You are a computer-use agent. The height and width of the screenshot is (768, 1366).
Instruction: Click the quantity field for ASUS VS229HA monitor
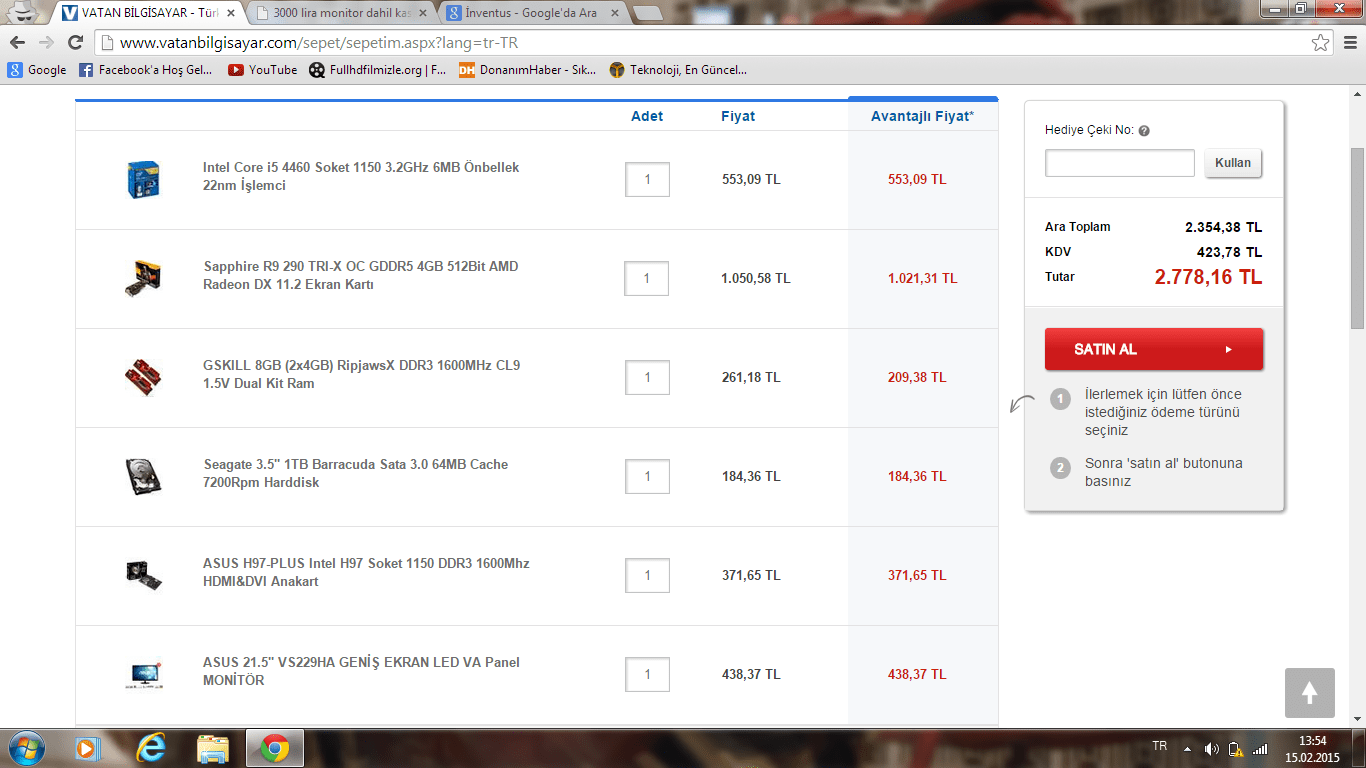pos(647,674)
